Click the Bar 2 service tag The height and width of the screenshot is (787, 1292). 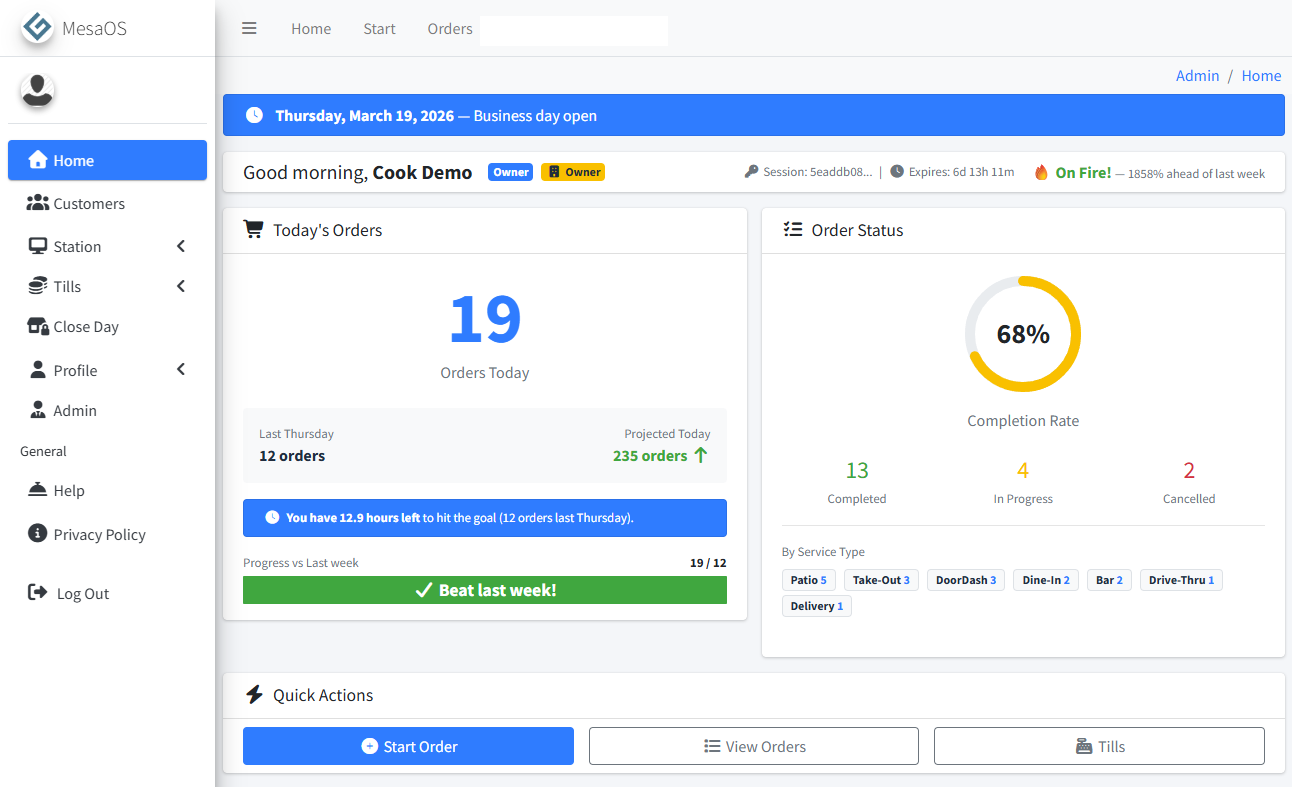tap(1109, 580)
